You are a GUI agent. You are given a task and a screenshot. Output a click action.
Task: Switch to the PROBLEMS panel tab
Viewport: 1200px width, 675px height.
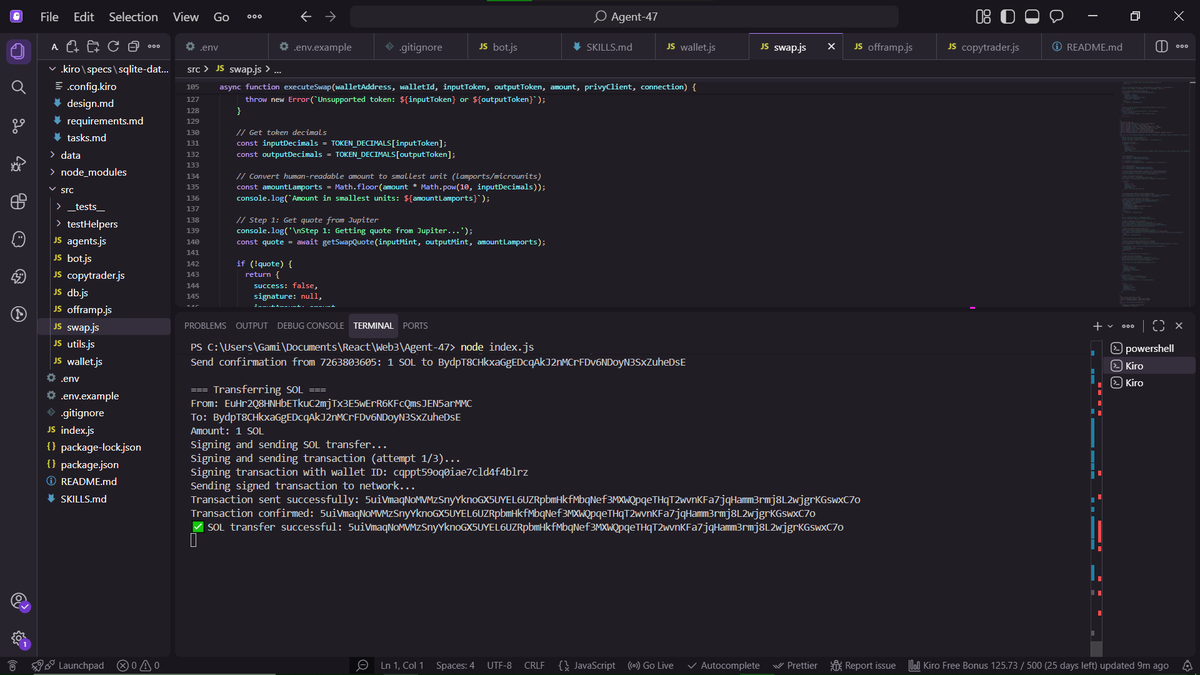click(x=205, y=326)
